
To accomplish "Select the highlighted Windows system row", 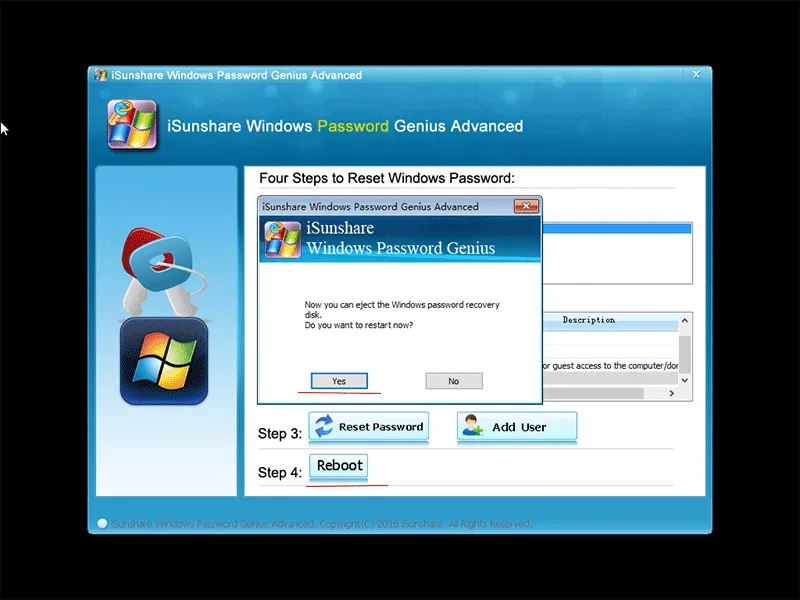I will click(617, 229).
